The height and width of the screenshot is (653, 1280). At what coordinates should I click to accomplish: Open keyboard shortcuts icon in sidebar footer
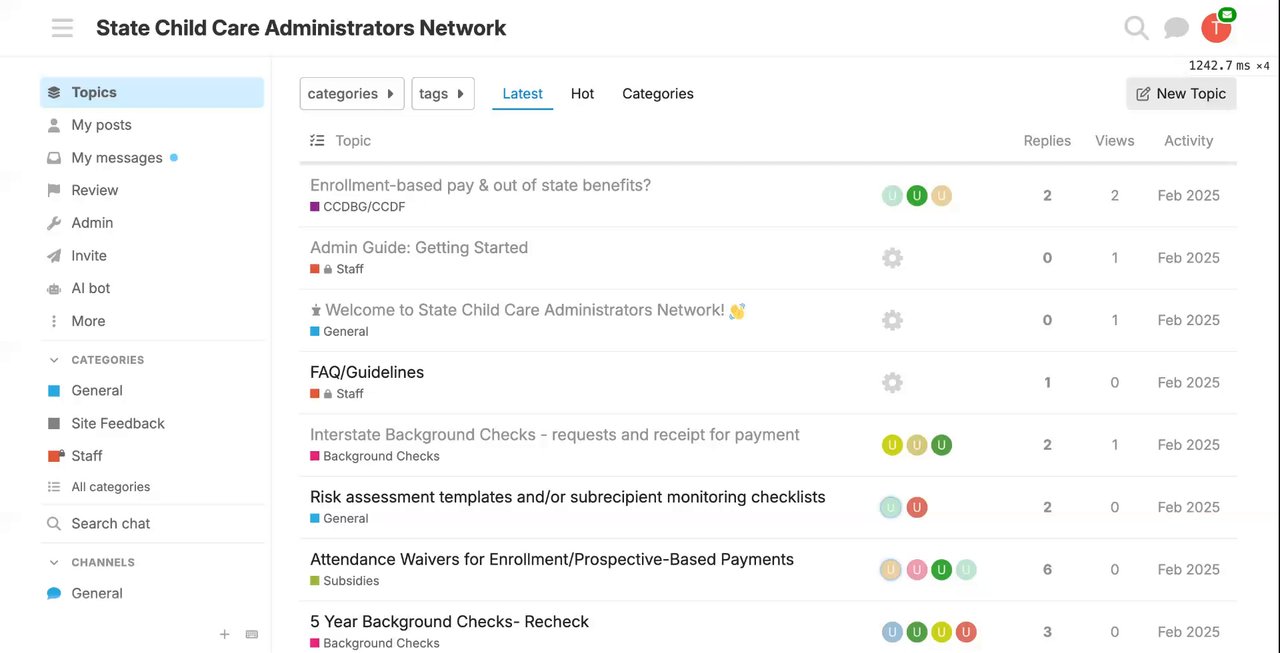[252, 634]
